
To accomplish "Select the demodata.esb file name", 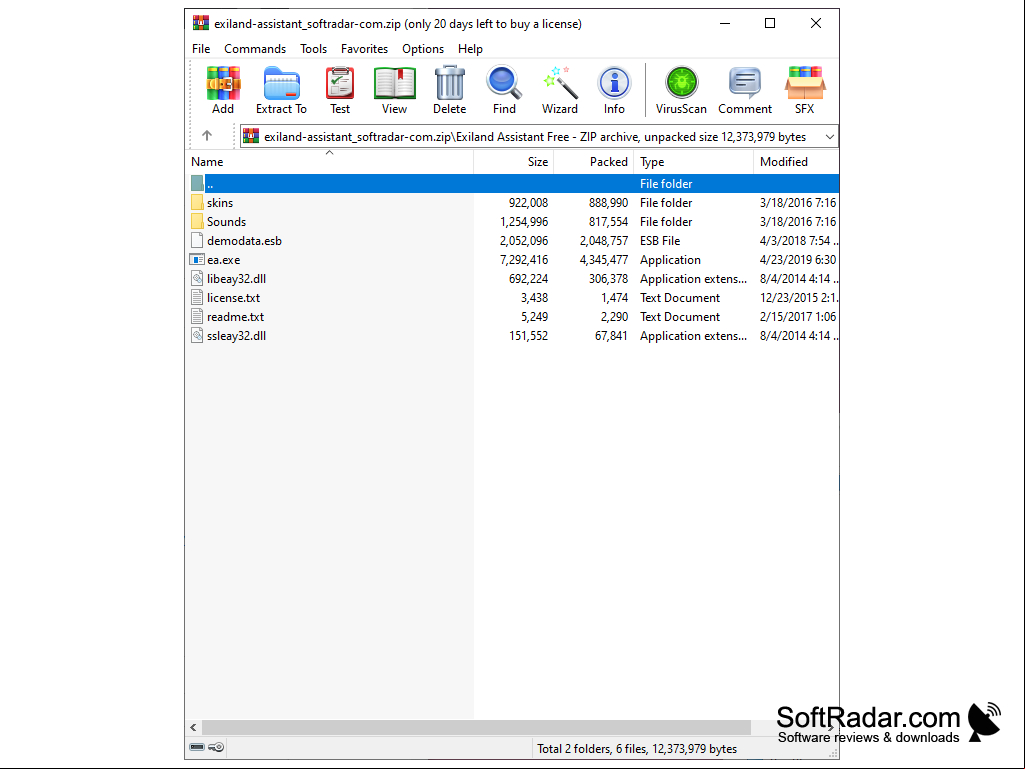I will coord(244,241).
